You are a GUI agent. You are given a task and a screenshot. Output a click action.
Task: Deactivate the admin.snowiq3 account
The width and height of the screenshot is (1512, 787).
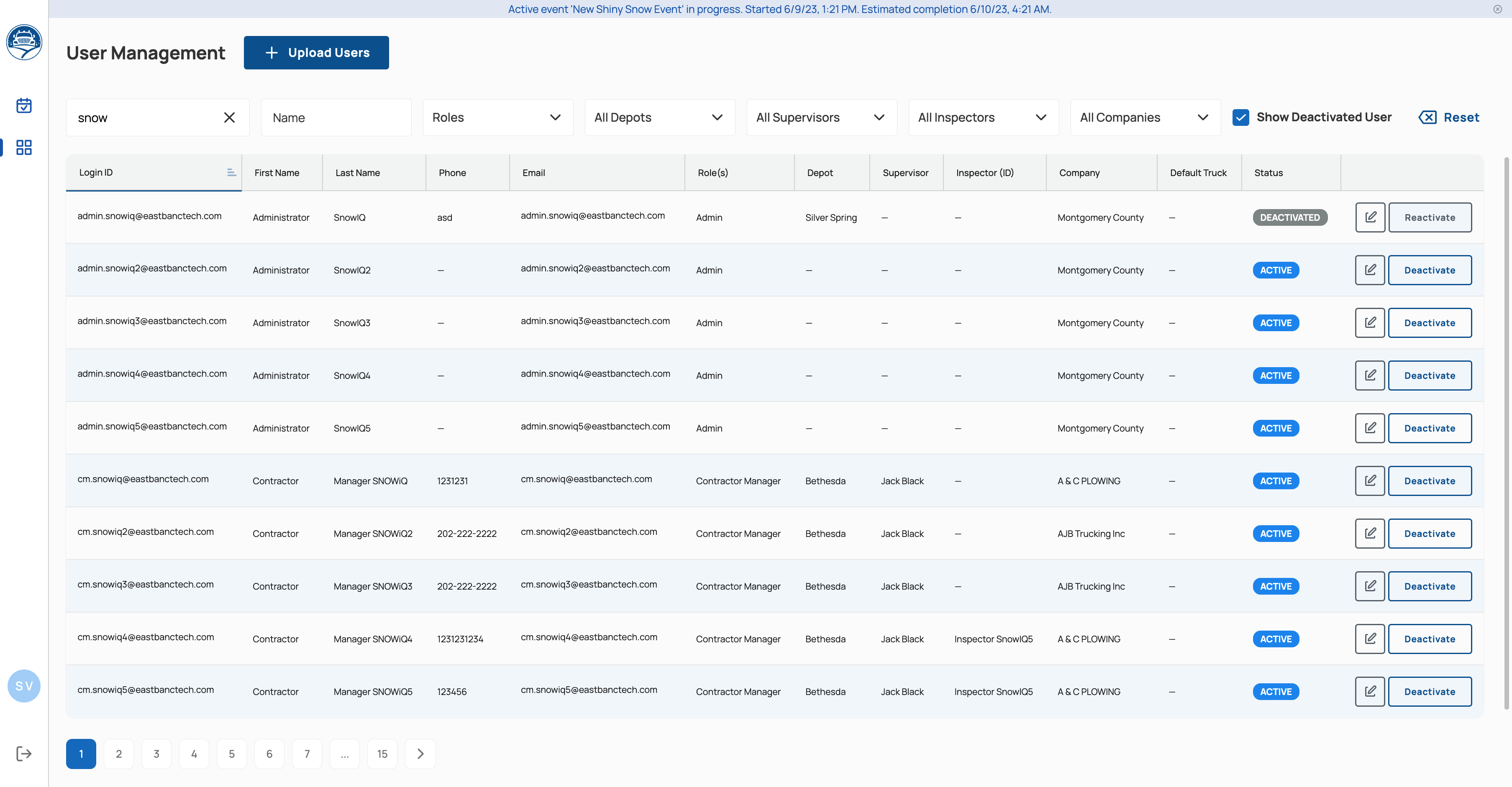[1430, 322]
